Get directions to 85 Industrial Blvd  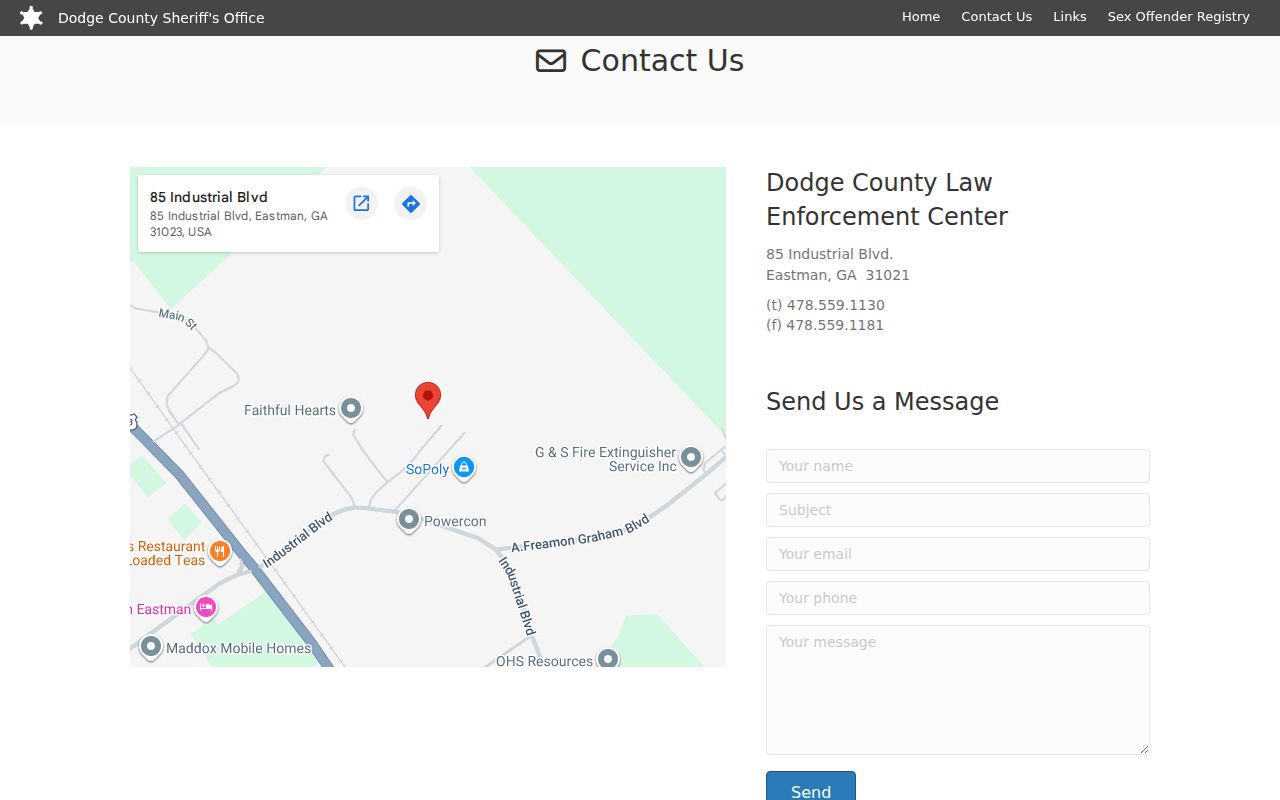click(x=410, y=204)
